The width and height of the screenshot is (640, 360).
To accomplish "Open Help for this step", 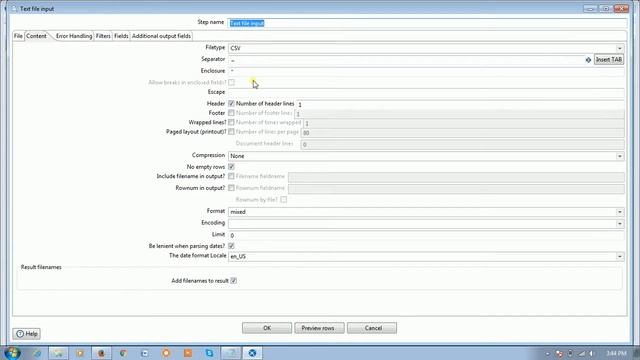I will [27, 334].
